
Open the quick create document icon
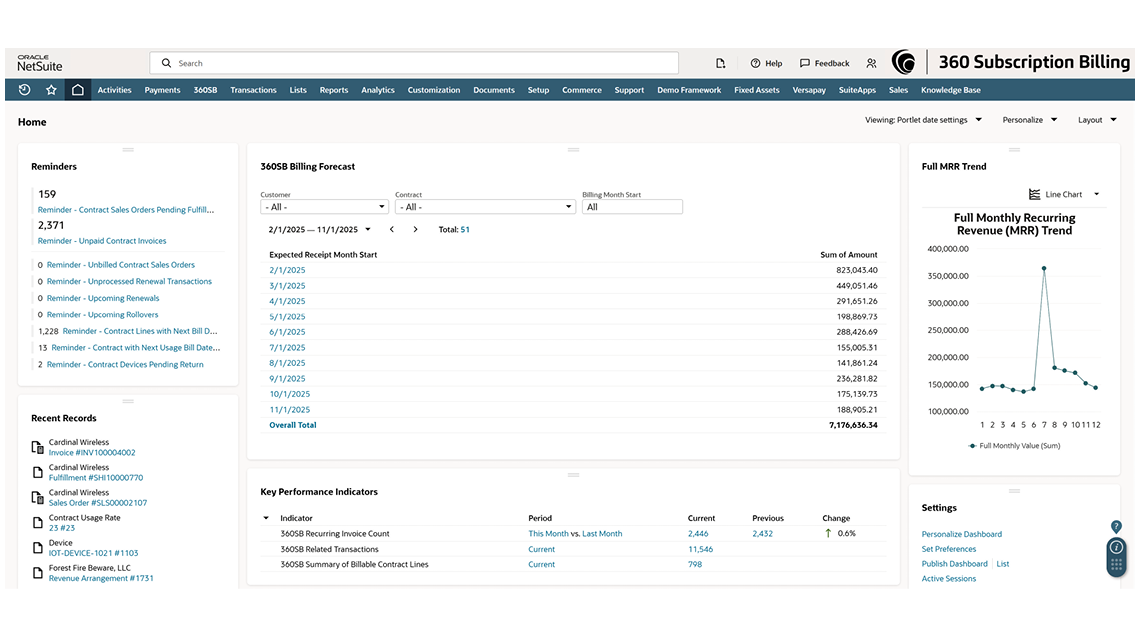(x=720, y=62)
